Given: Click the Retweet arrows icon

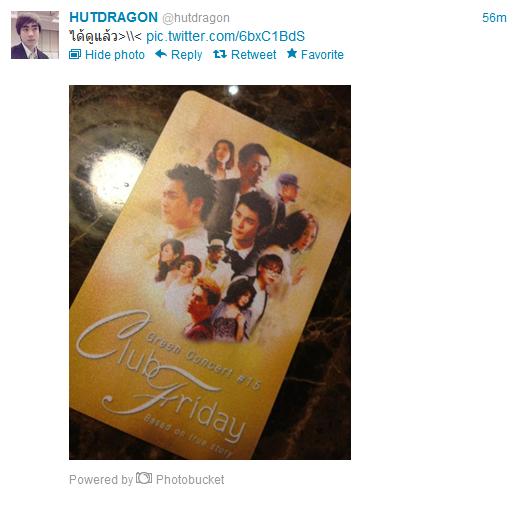Looking at the screenshot, I should click(x=220, y=54).
